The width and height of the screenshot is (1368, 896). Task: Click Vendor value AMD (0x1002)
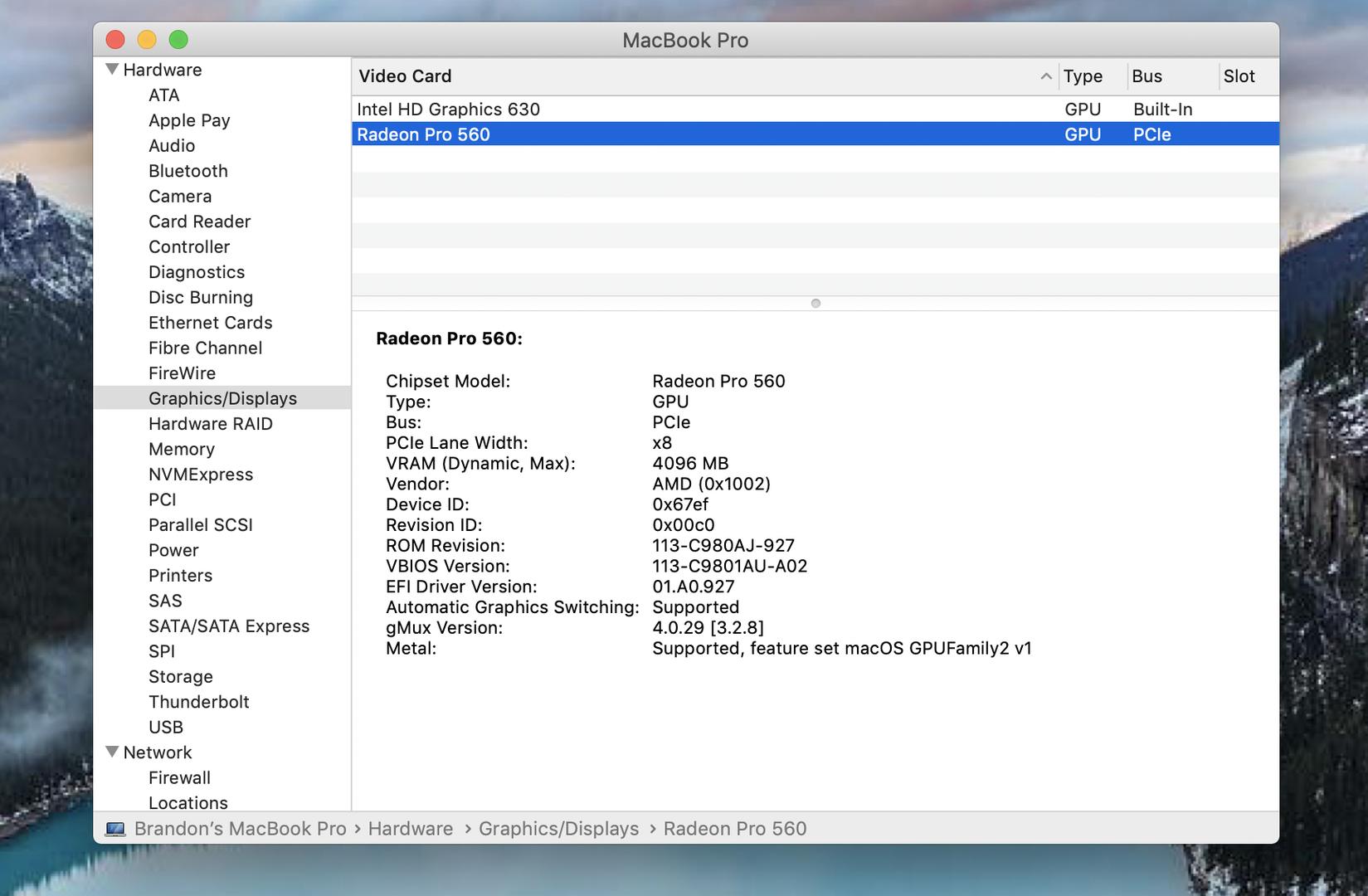[x=711, y=485]
